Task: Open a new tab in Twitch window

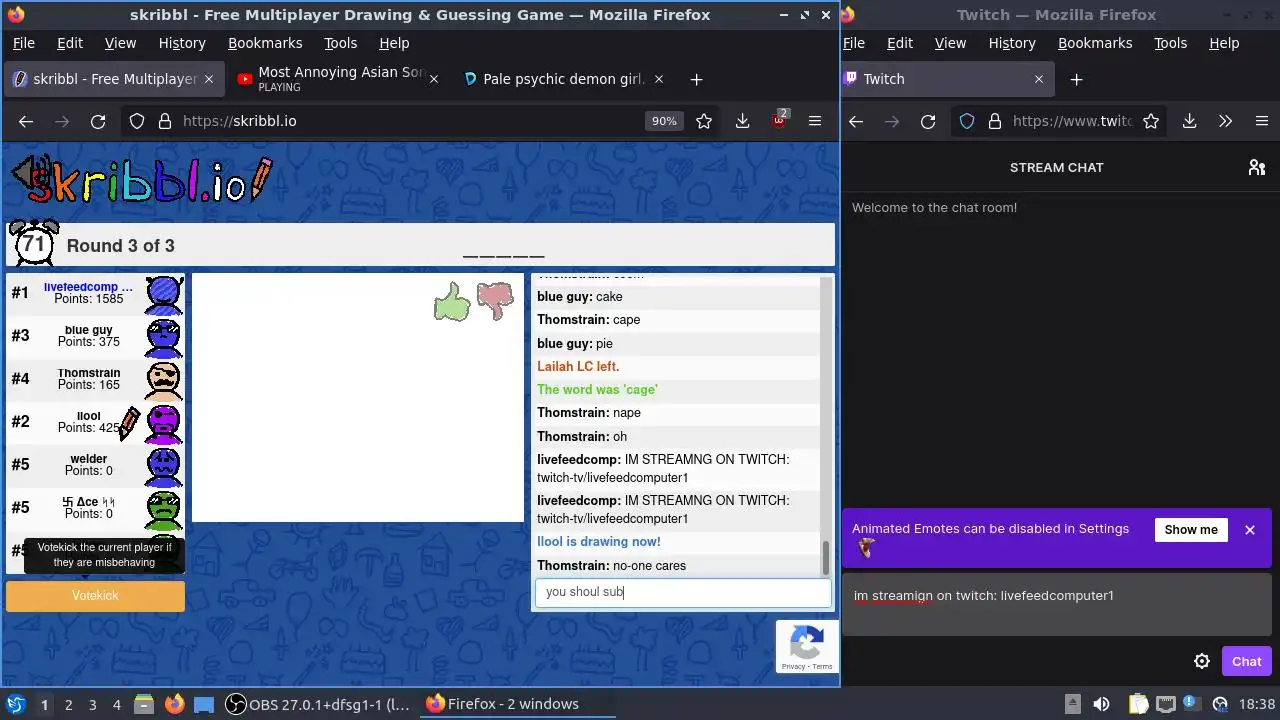Action: (x=1076, y=79)
